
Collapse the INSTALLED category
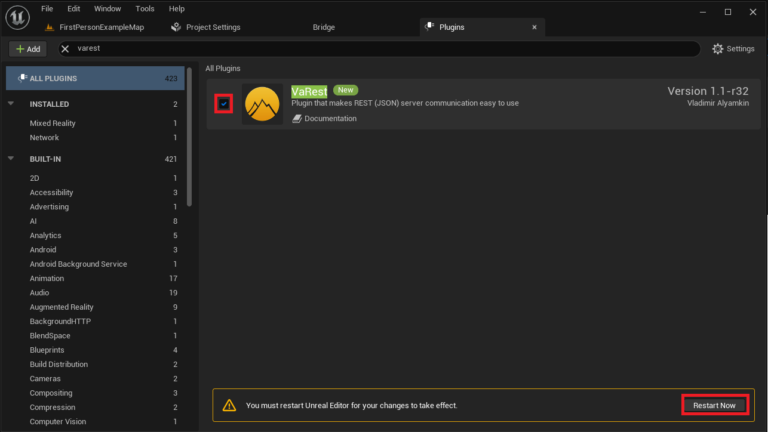click(11, 104)
